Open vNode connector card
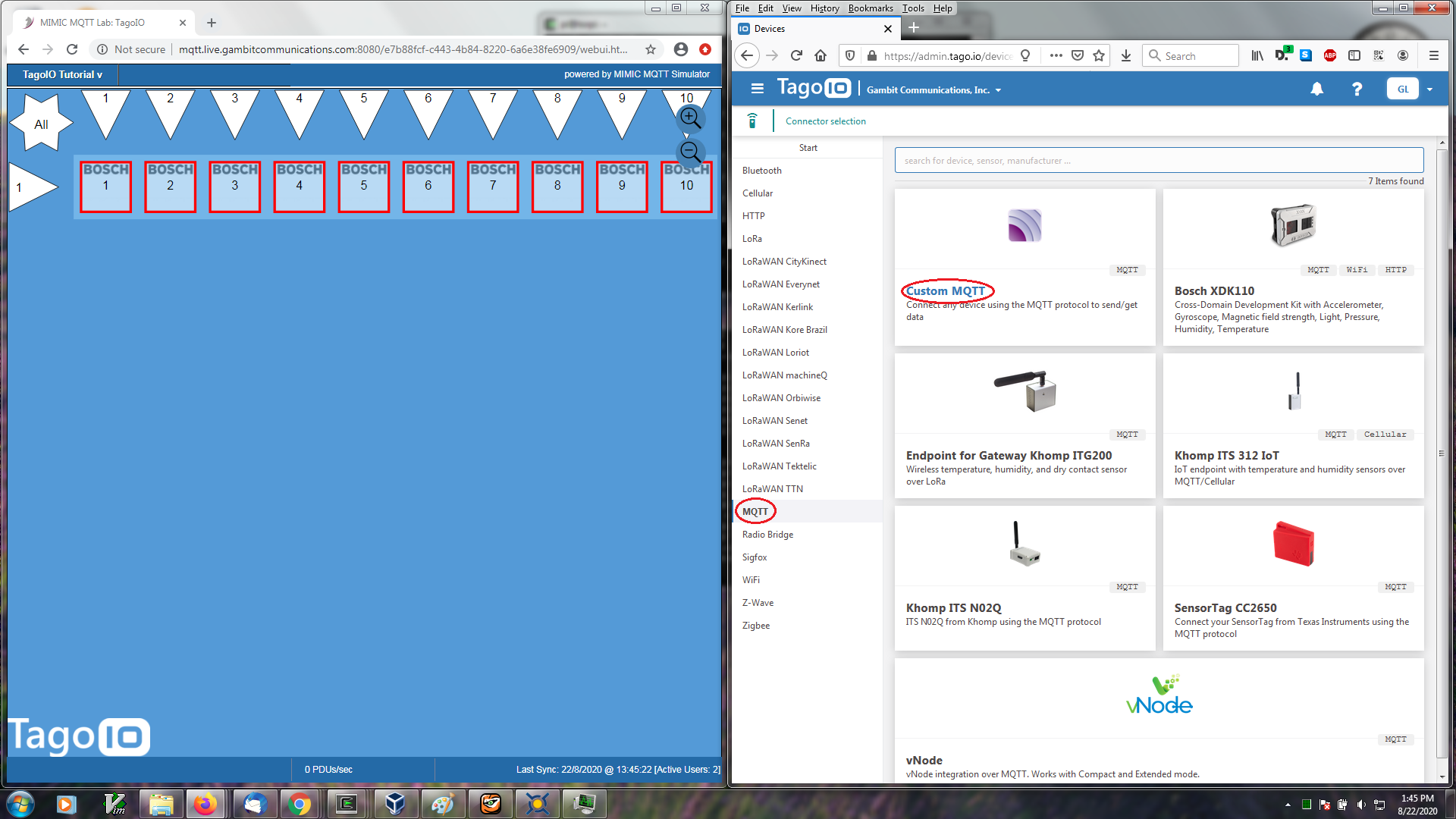The width and height of the screenshot is (1456, 819). 1159,720
